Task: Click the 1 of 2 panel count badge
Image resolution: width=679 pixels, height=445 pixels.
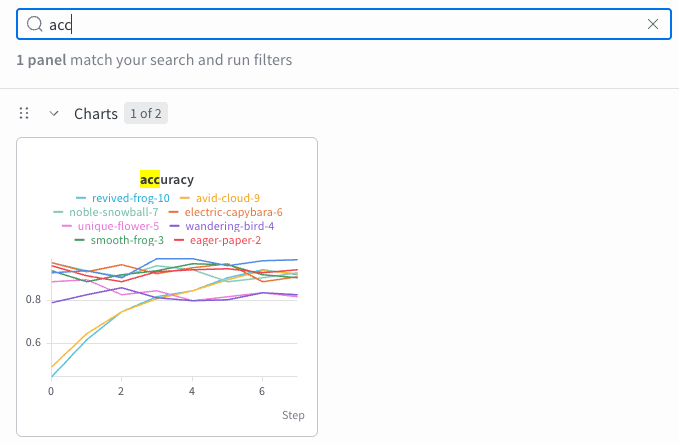Action: pos(146,113)
